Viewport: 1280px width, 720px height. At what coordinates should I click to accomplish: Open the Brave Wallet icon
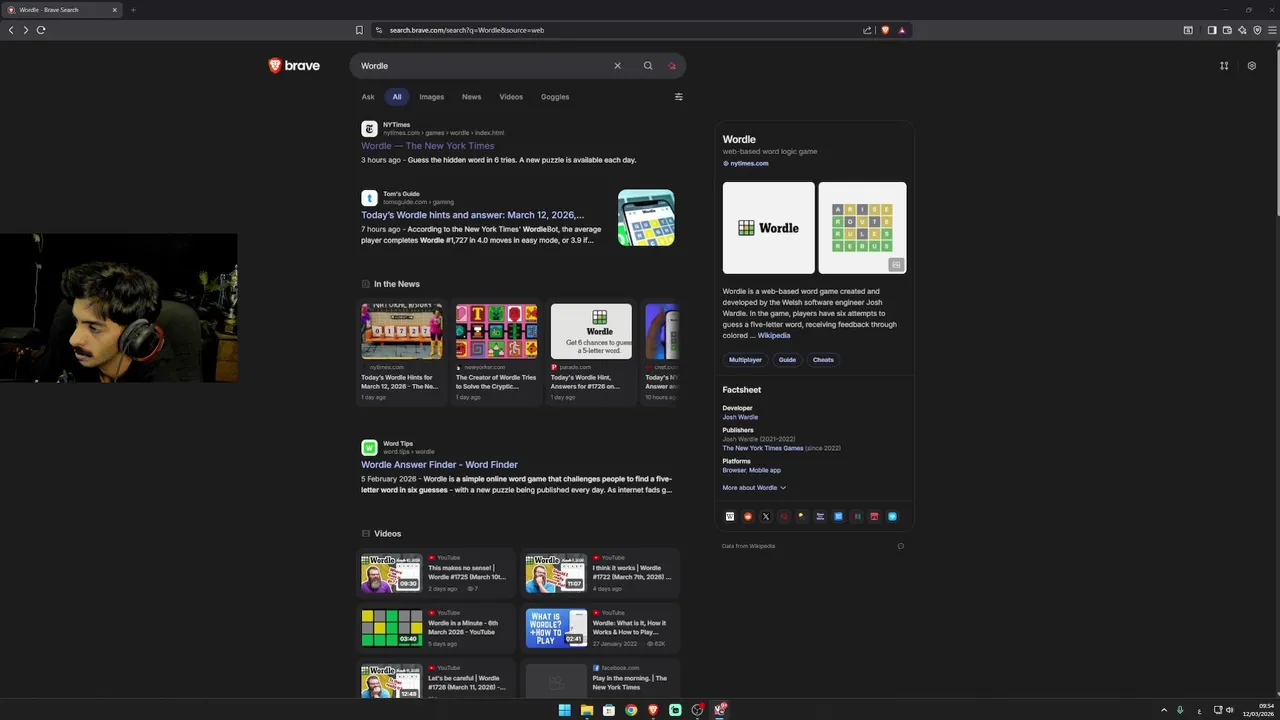(x=1227, y=30)
